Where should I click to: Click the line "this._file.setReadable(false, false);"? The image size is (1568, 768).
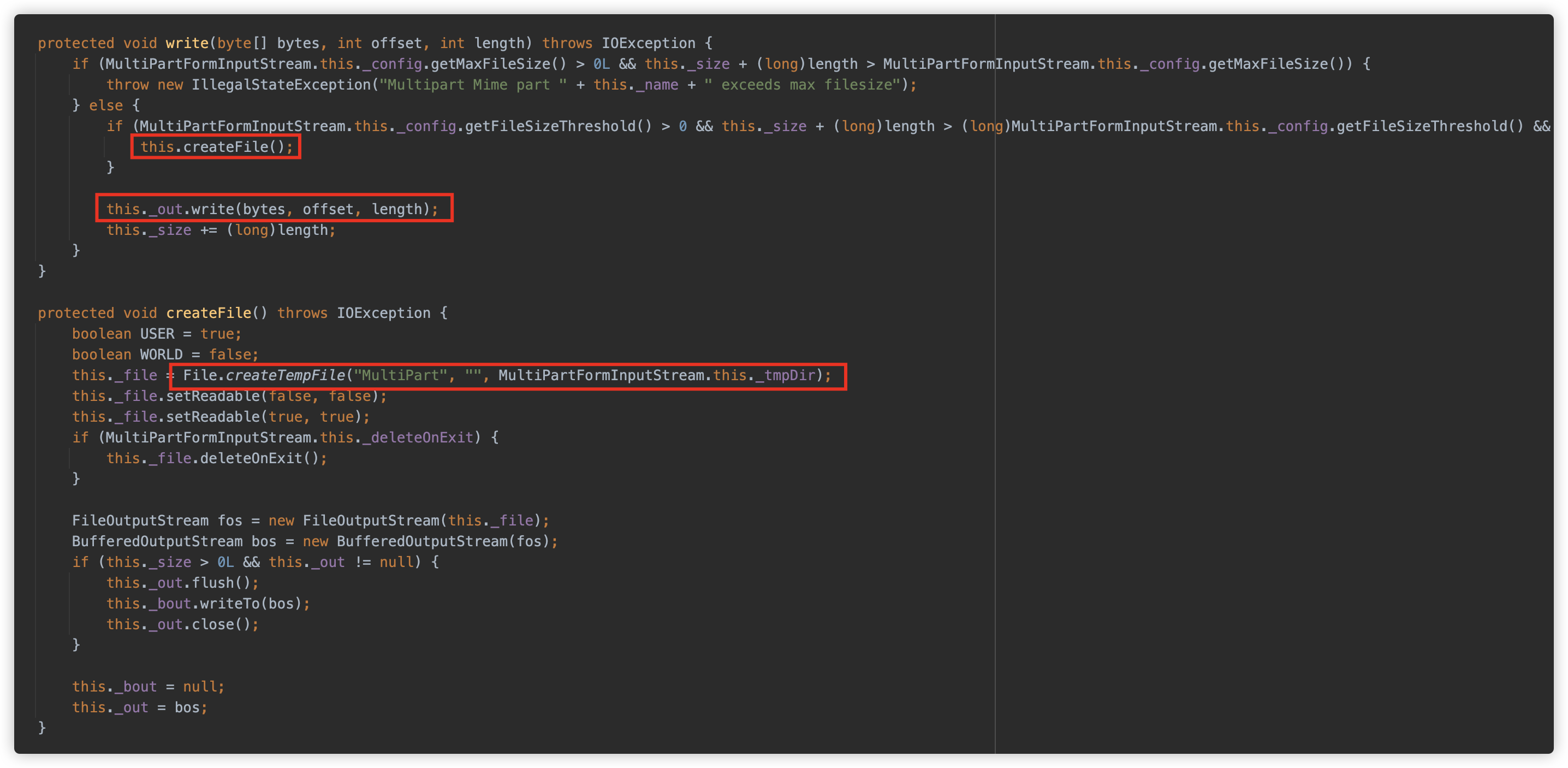pyautogui.click(x=229, y=396)
